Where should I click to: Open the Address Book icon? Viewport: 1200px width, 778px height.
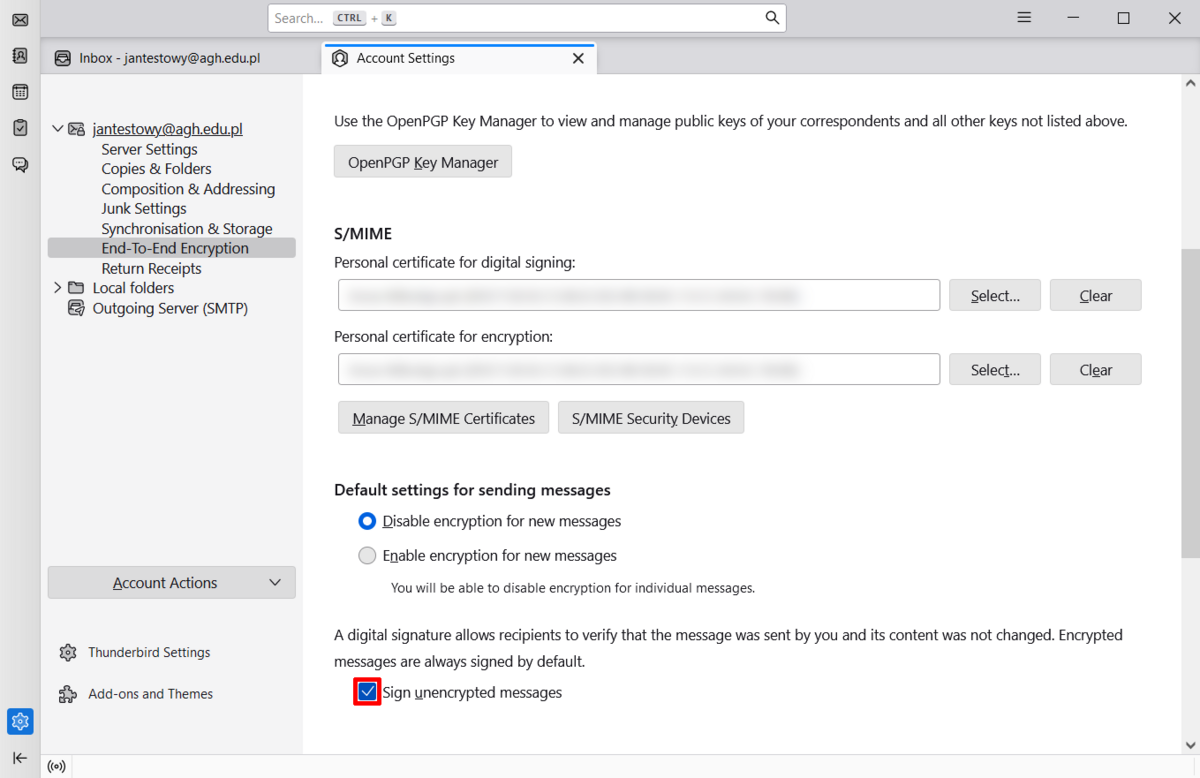tap(20, 56)
